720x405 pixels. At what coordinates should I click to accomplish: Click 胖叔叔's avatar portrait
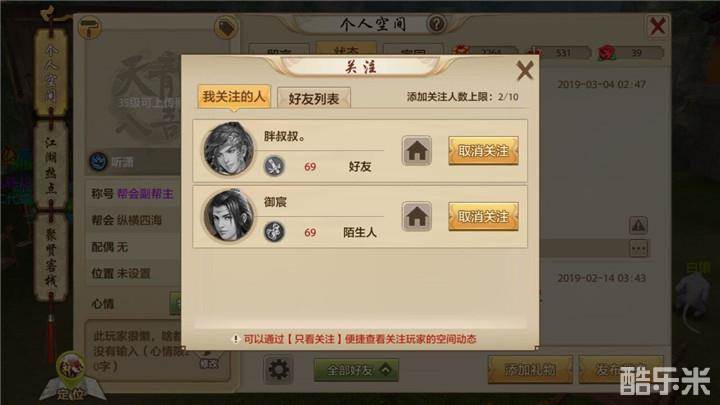click(229, 149)
